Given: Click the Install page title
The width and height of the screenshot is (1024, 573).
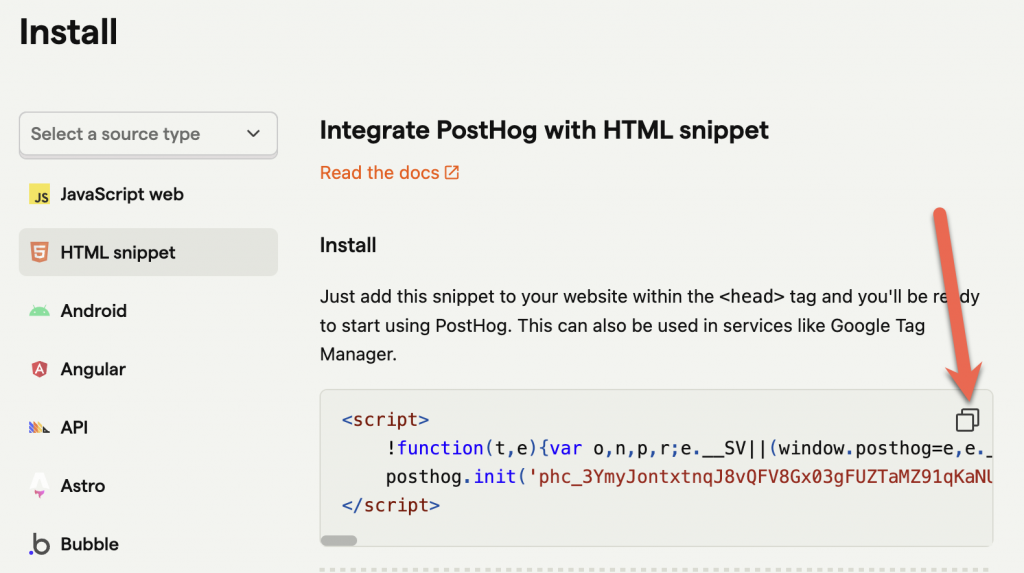Looking at the screenshot, I should [69, 31].
